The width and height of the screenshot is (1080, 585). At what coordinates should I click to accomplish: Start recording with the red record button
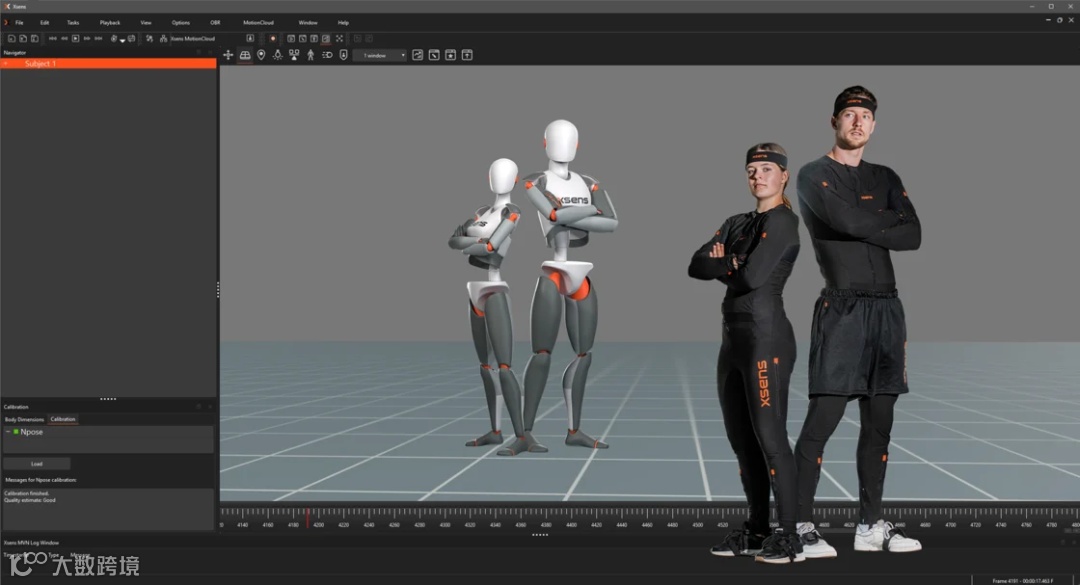pyautogui.click(x=273, y=39)
